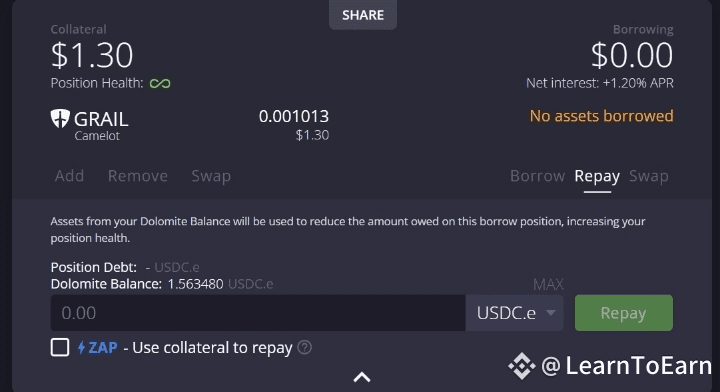Click the infinity Position Health icon
The height and width of the screenshot is (392, 720).
(x=160, y=84)
